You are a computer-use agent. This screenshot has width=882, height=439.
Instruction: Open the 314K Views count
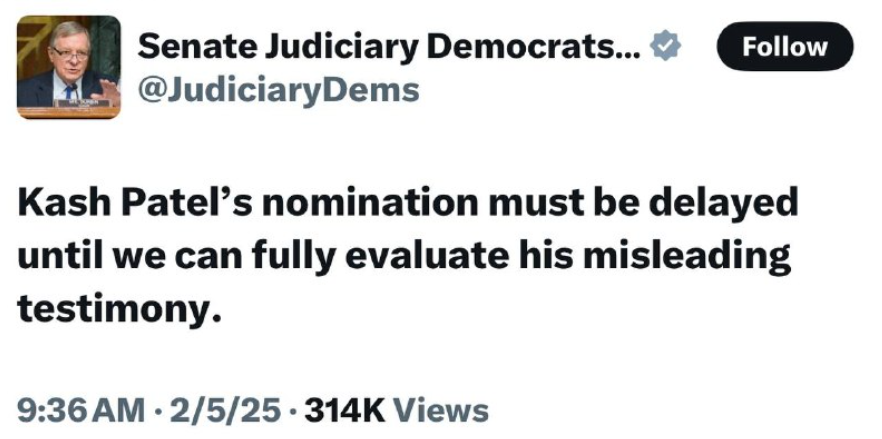pyautogui.click(x=397, y=410)
